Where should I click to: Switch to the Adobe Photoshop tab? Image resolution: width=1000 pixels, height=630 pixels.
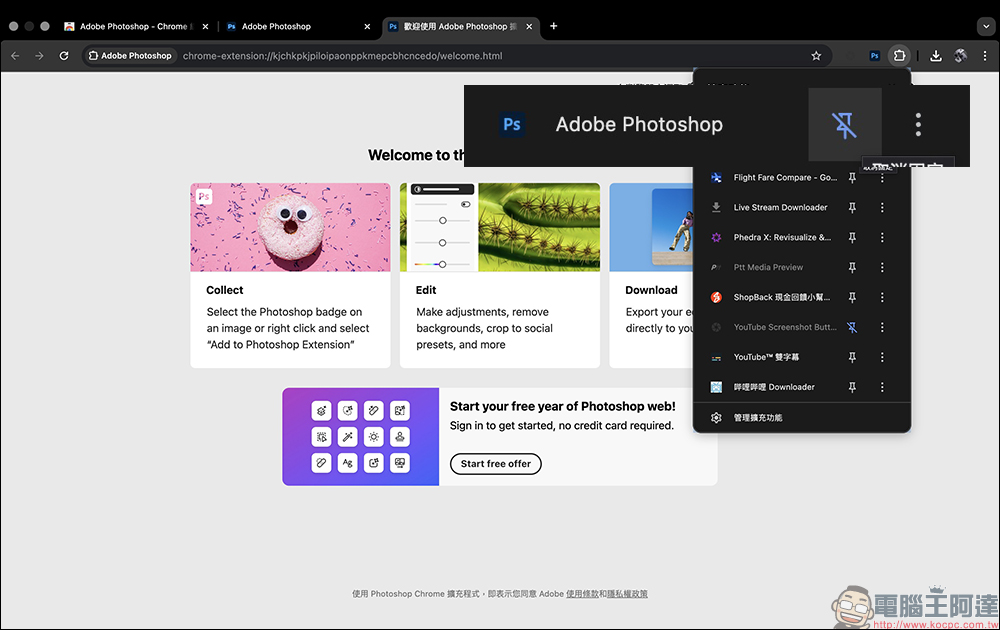pos(280,26)
